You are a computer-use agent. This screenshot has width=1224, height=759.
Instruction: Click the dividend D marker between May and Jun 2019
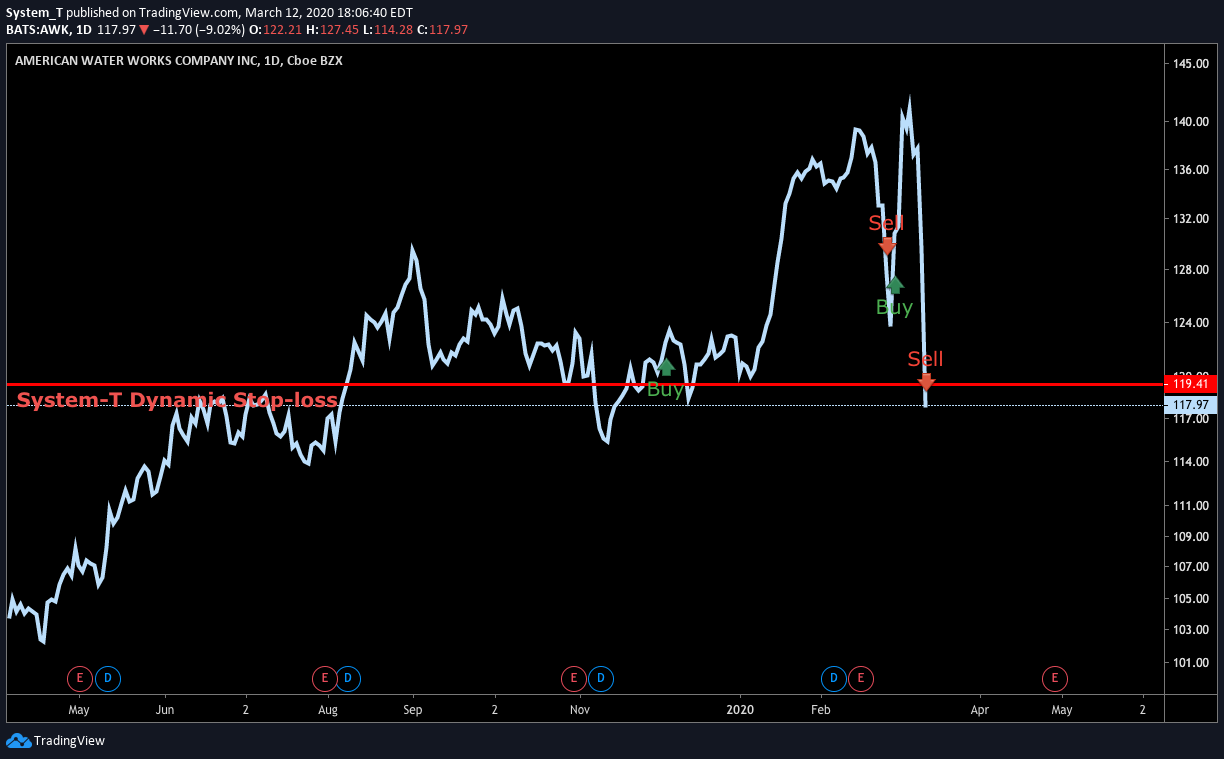point(108,679)
